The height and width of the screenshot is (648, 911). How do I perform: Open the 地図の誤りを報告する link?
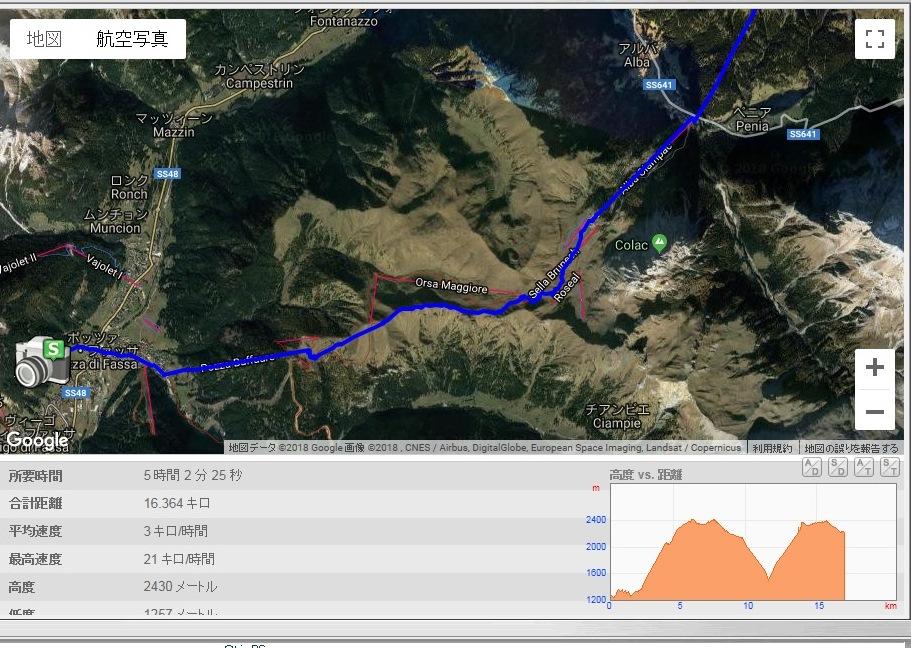coord(851,448)
